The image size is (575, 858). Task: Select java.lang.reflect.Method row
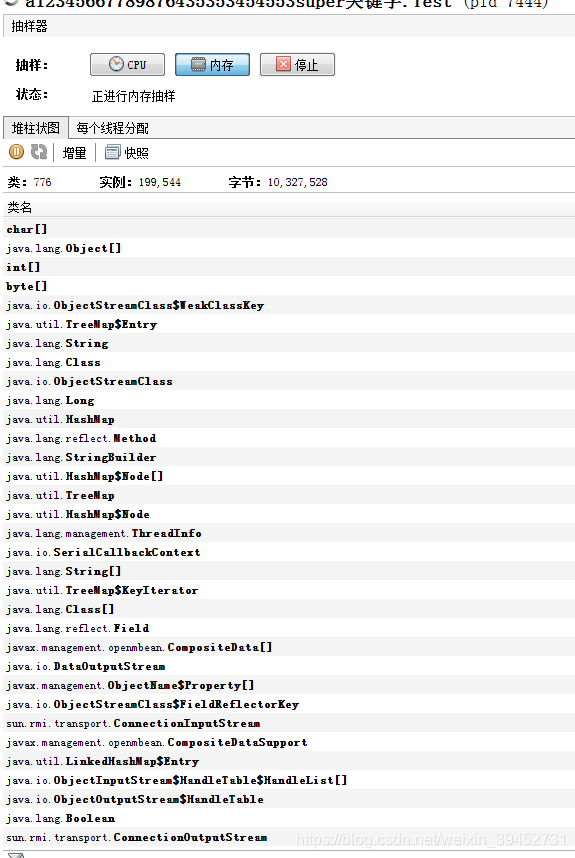[x=289, y=438]
